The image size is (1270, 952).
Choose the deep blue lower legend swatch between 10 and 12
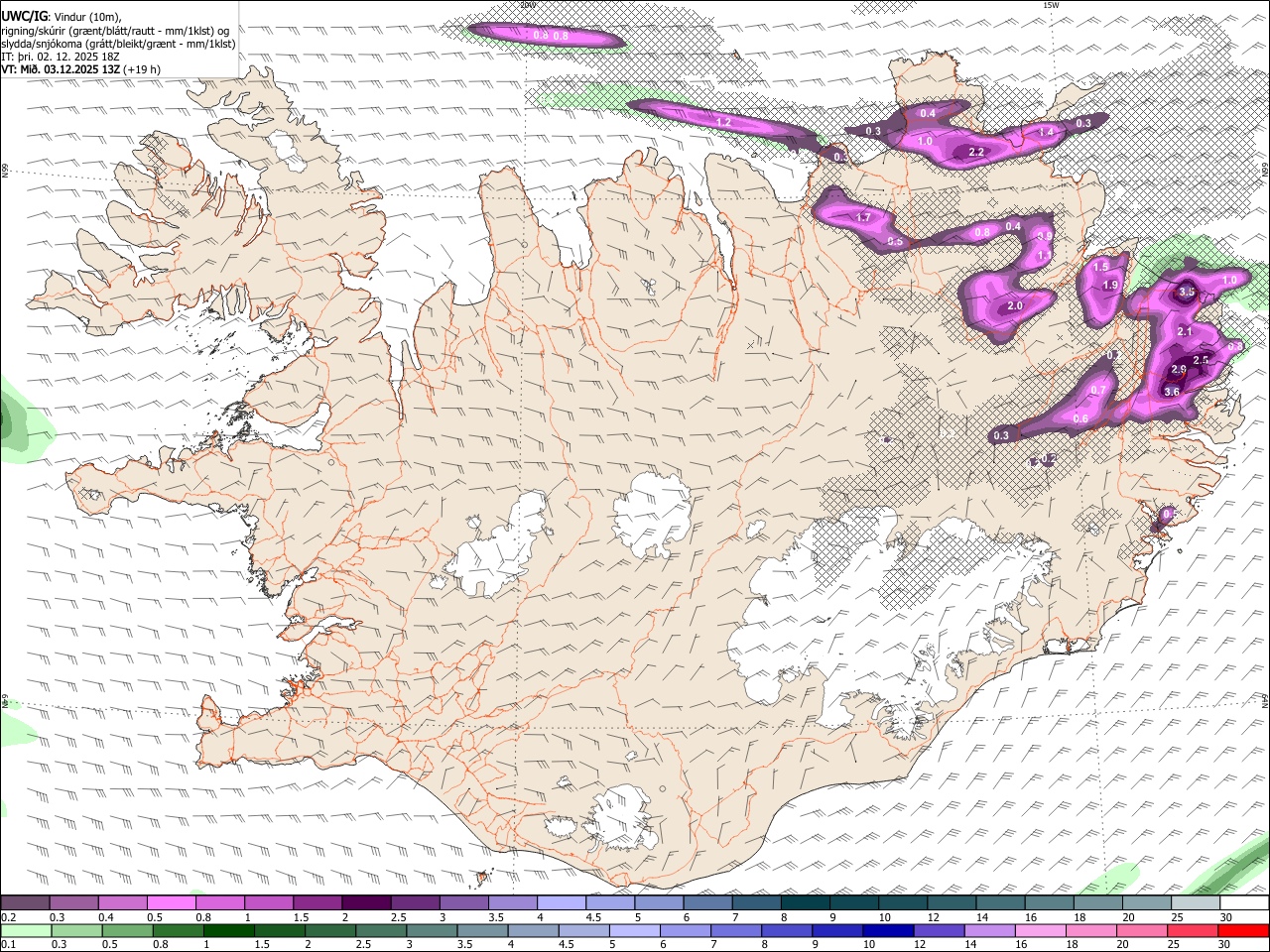pos(888,930)
